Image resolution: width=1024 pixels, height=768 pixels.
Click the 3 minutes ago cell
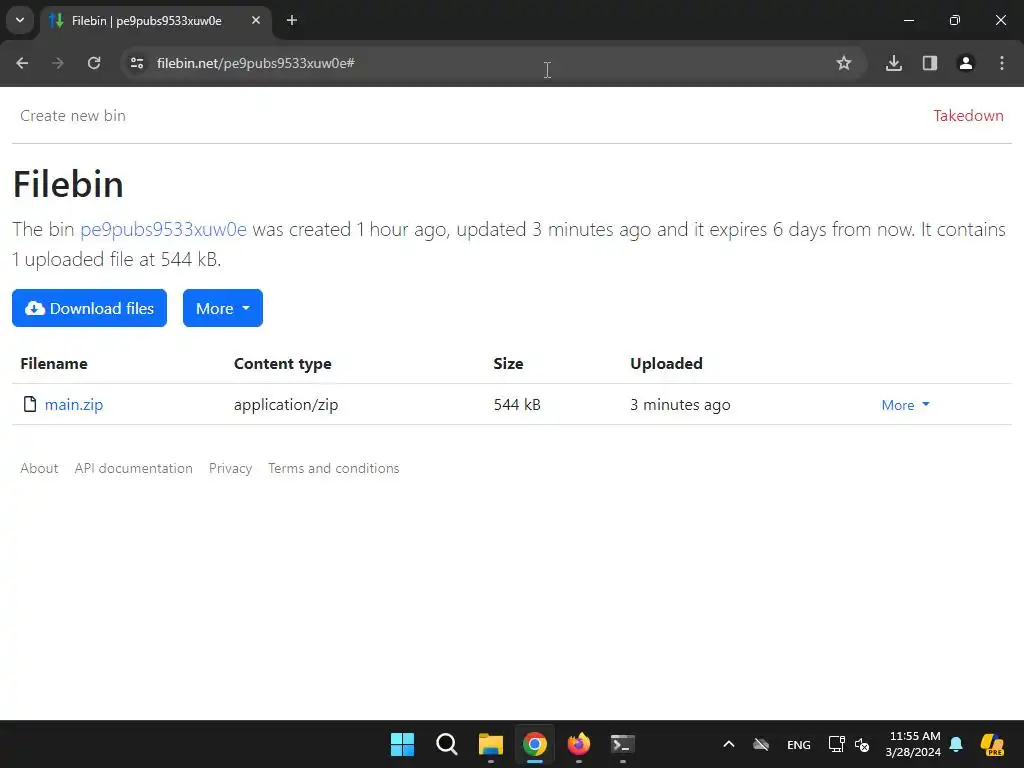pyautogui.click(x=680, y=405)
